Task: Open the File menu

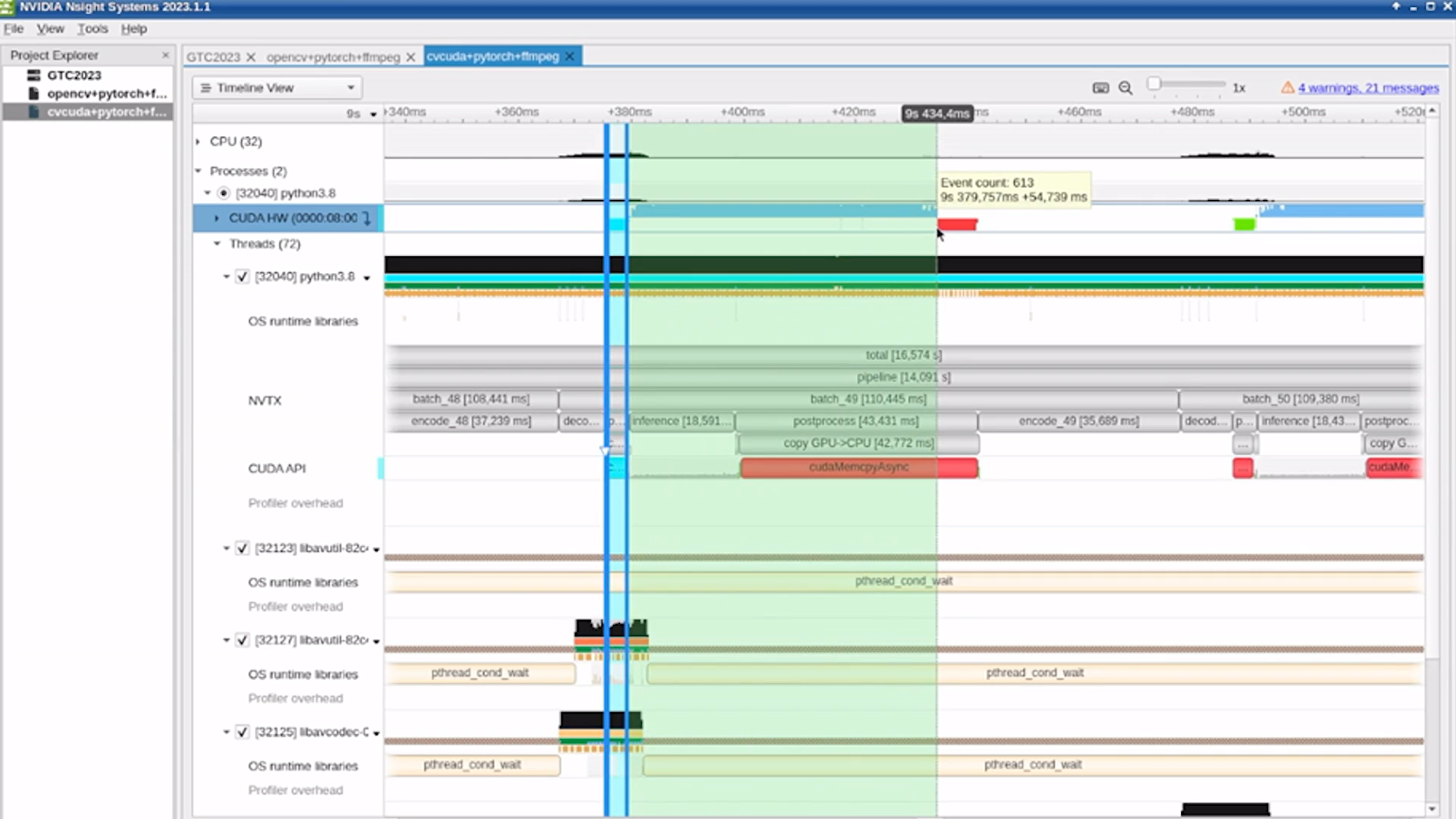Action: [x=14, y=29]
